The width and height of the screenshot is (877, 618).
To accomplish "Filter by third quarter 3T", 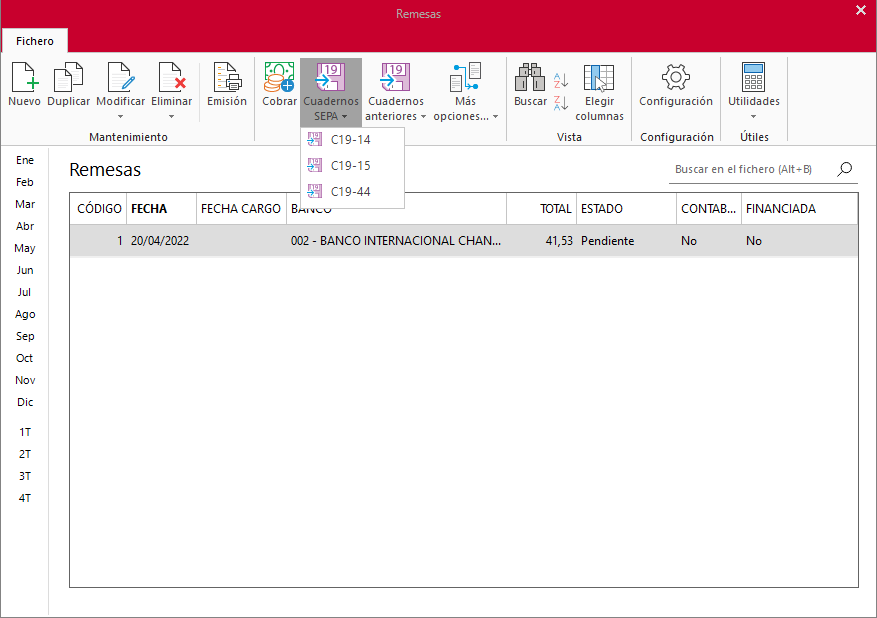I will pos(25,476).
